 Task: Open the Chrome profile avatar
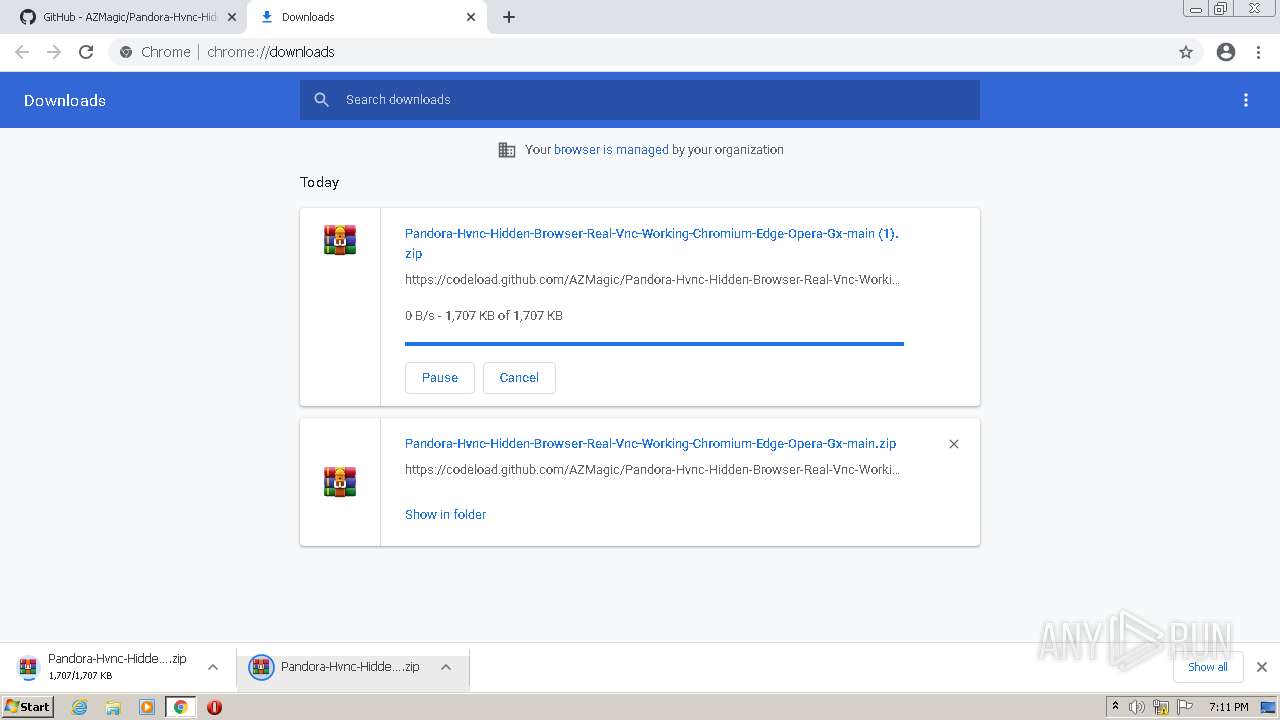pos(1226,52)
